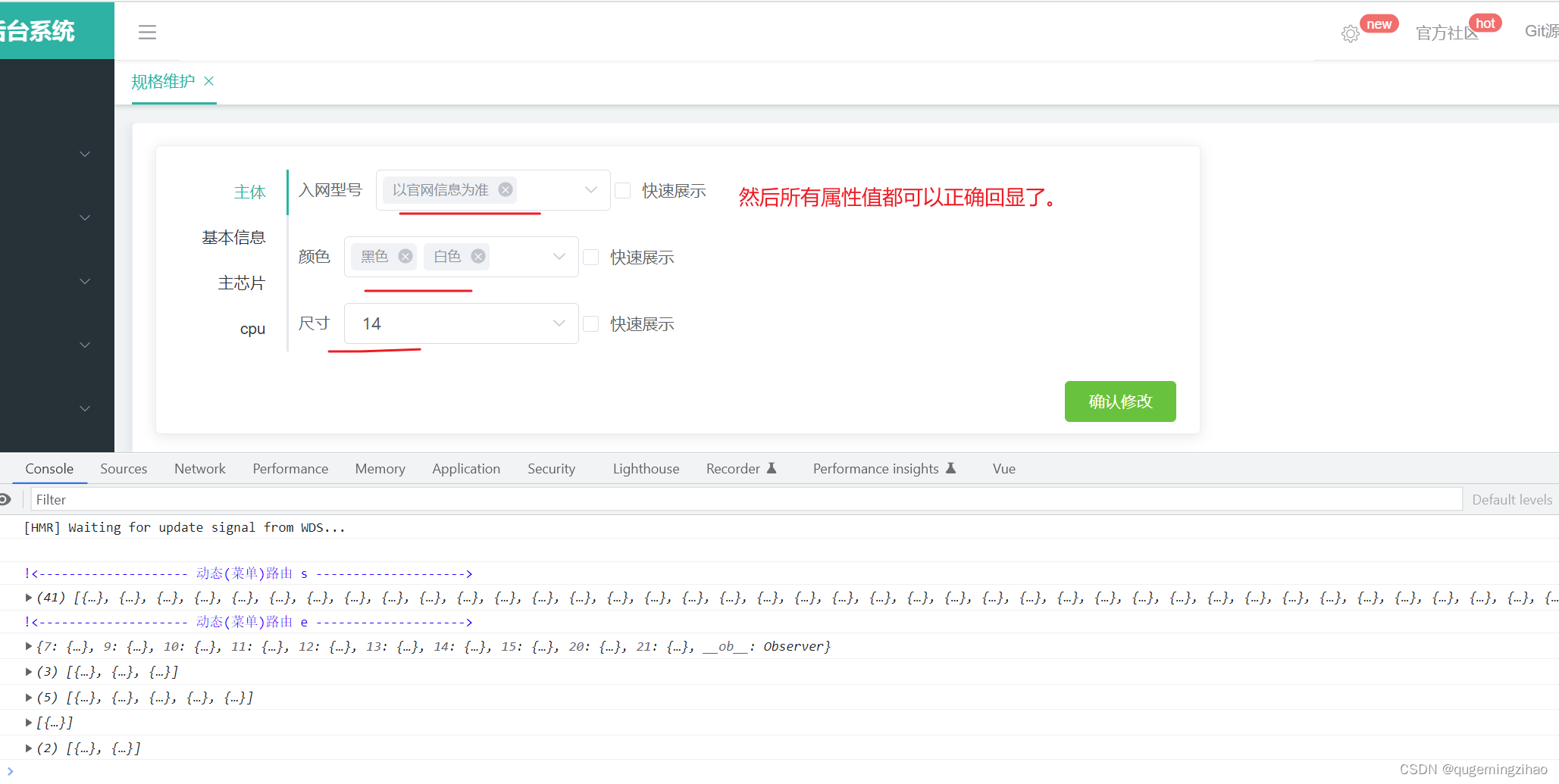The width and height of the screenshot is (1559, 784).
Task: Remove the 白色 color tag
Action: pyautogui.click(x=478, y=256)
